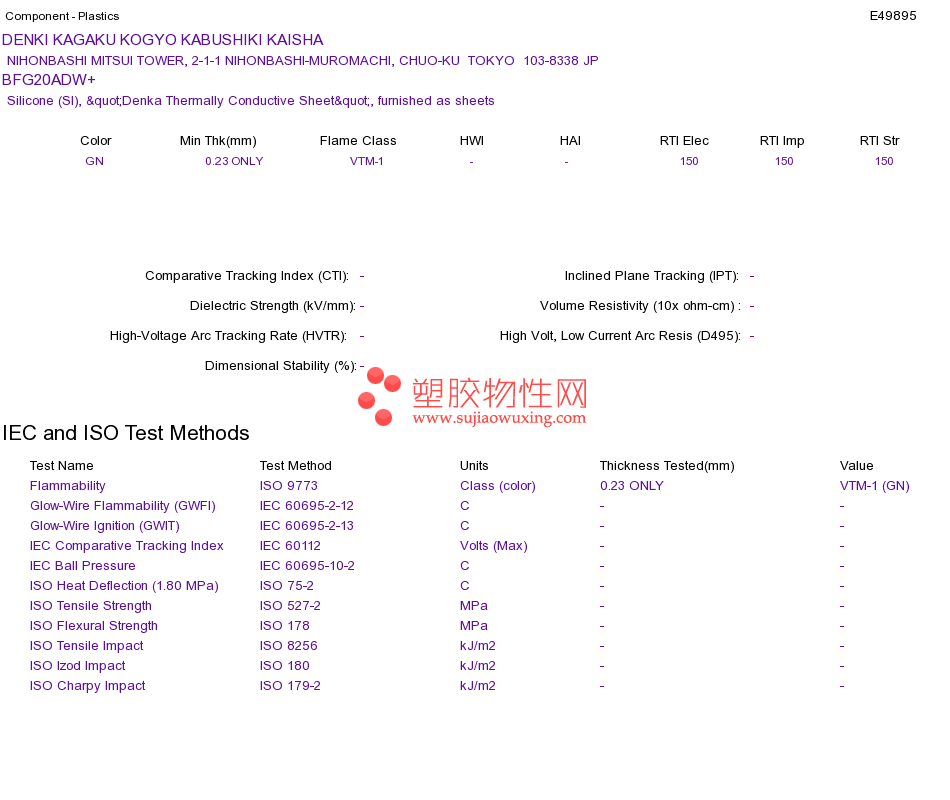Click Inclined Plane Tracking (IPT) label
Screen dimensions: 950x800
pos(652,276)
